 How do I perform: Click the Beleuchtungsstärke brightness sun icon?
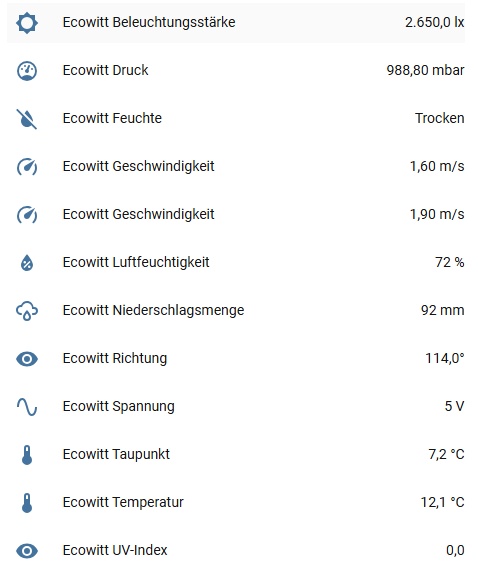[27, 23]
